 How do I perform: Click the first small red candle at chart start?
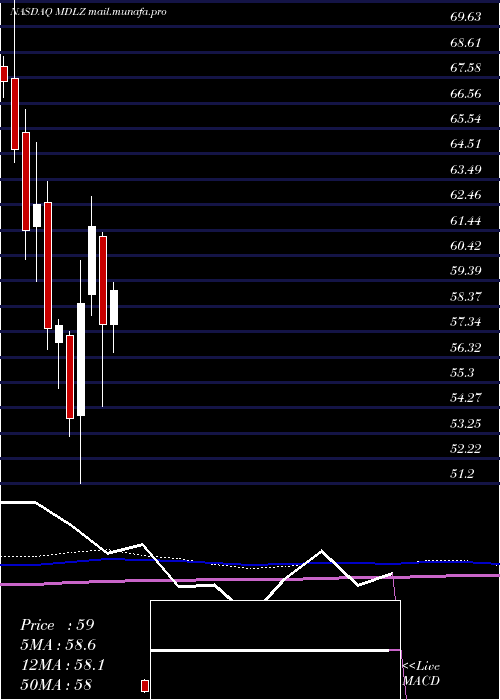pos(4,74)
